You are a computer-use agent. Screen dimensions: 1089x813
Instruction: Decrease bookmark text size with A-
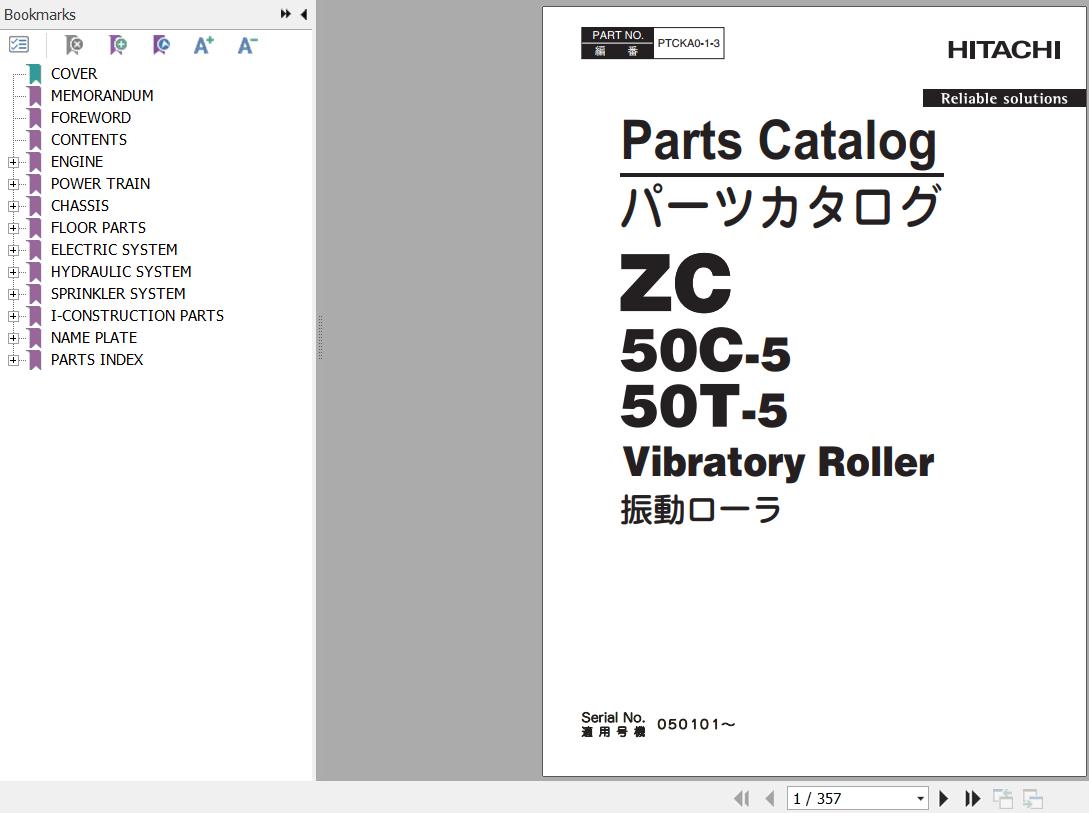pos(247,45)
